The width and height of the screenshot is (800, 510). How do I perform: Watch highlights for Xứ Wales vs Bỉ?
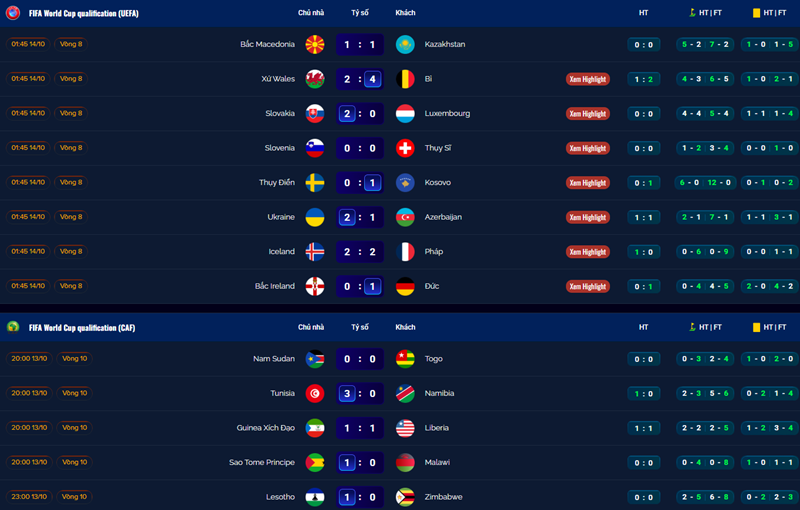point(588,79)
